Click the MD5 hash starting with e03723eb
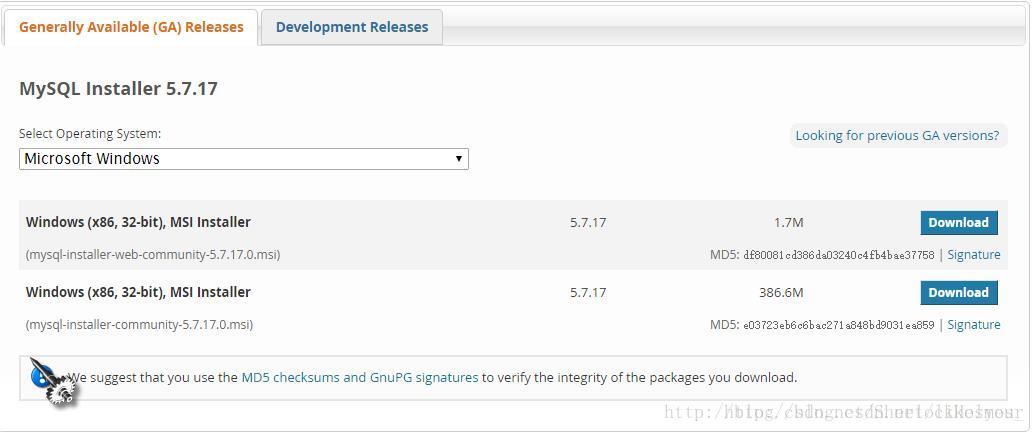 838,325
